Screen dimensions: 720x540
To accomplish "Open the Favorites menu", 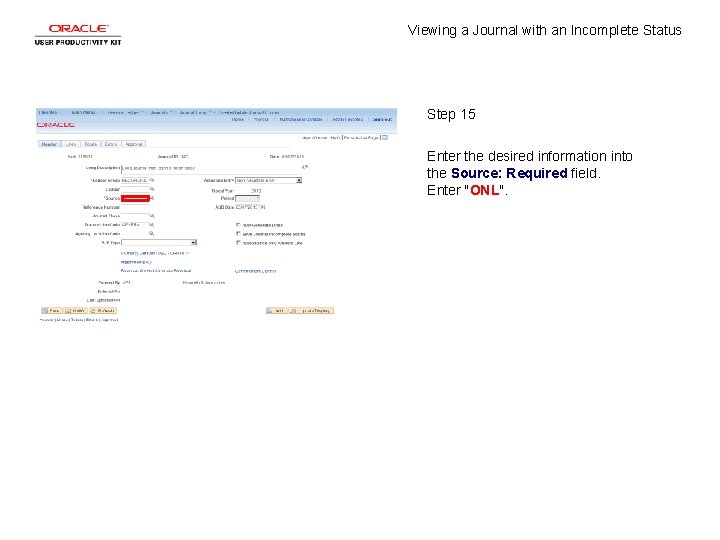I will tap(49, 112).
